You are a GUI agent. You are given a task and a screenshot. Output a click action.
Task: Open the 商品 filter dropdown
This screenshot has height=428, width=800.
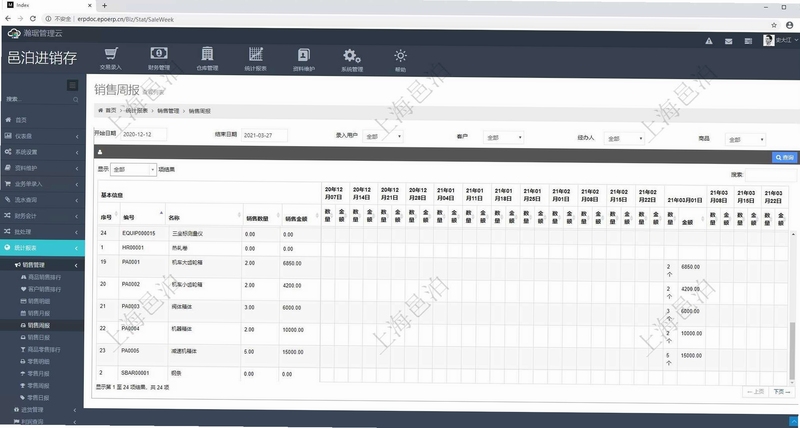[x=745, y=139]
